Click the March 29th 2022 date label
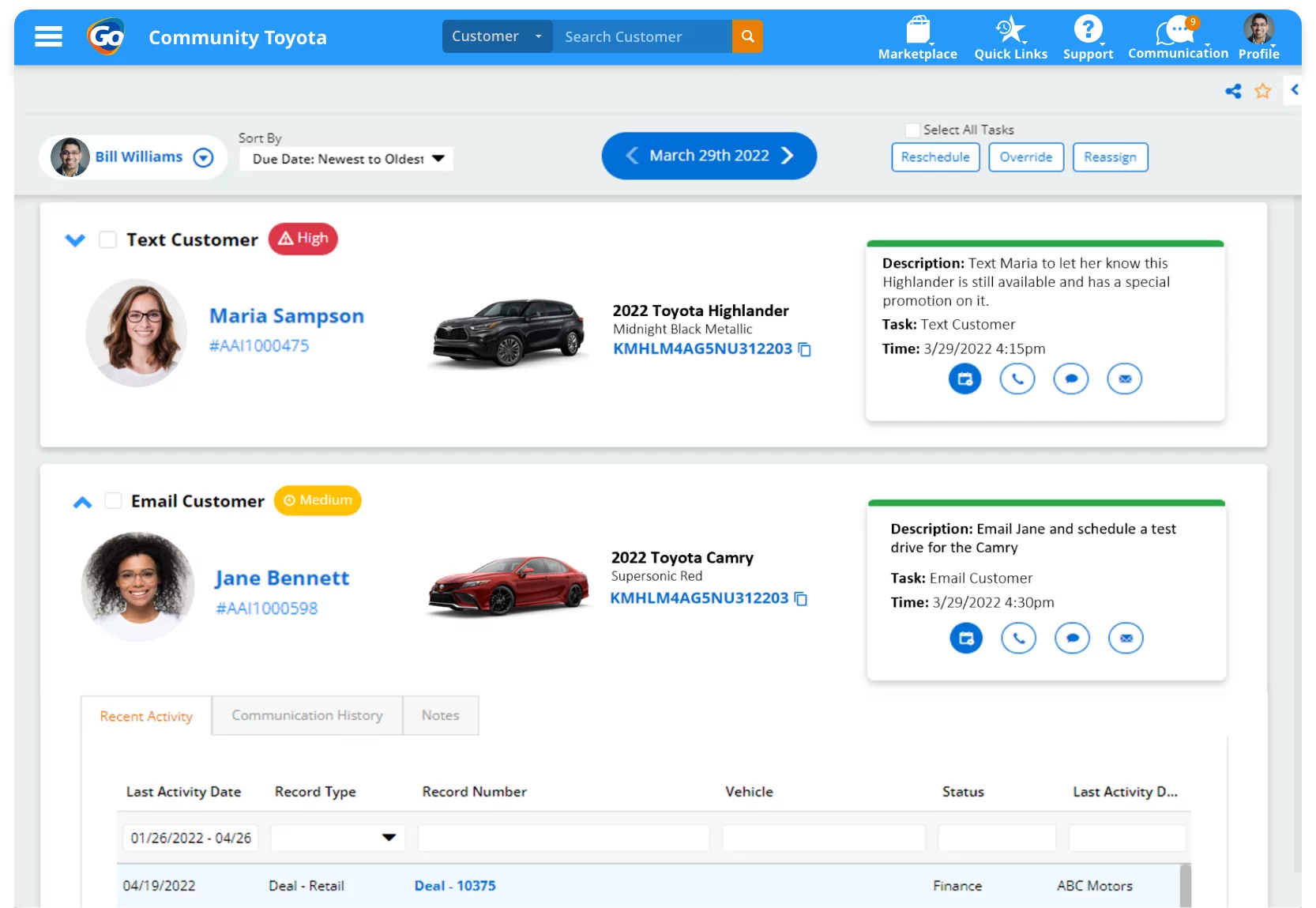Image resolution: width=1316 pixels, height=908 pixels. [709, 156]
